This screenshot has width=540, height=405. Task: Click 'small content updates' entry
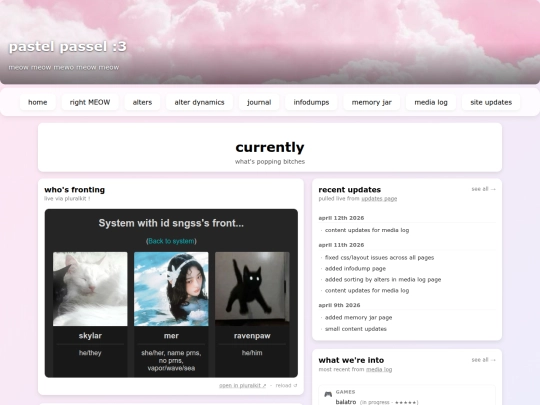(356, 329)
